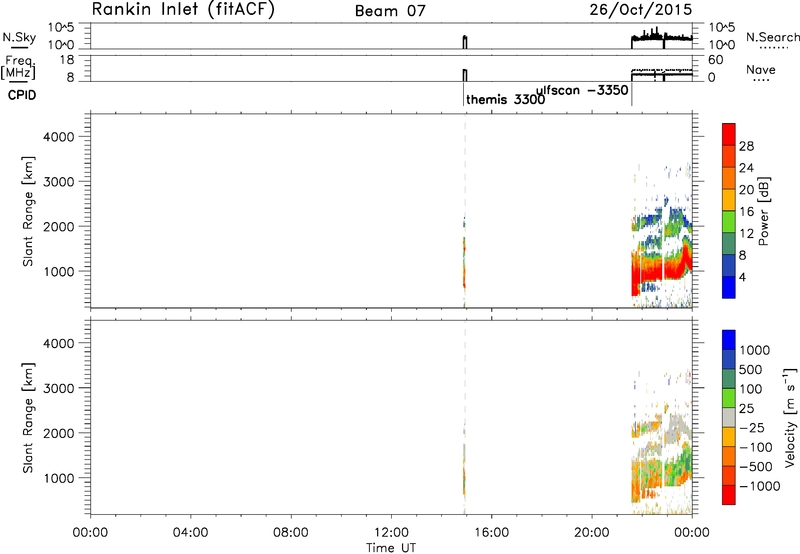Click the "Rankin Inlet (fitACF)" plot title
Image resolution: width=800 pixels, height=554 pixels.
tap(183, 10)
